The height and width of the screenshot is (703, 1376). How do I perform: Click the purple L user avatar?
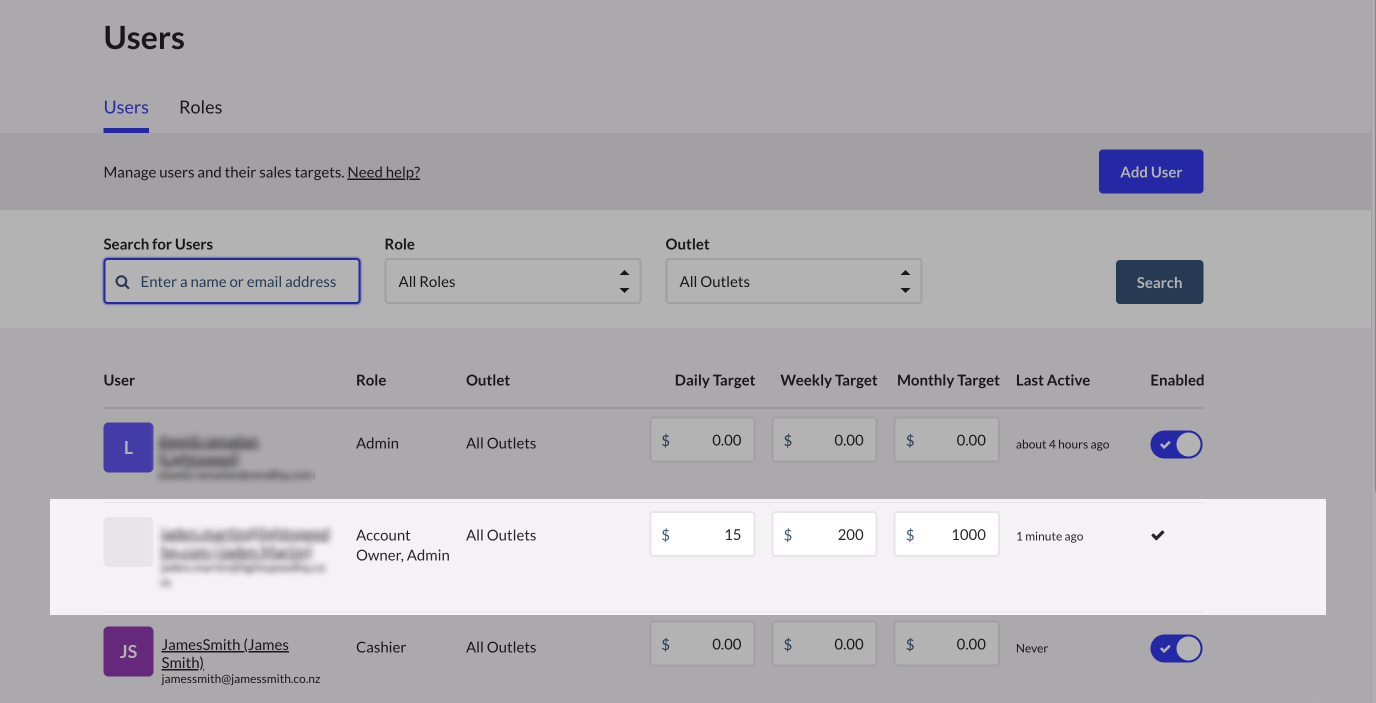point(128,447)
